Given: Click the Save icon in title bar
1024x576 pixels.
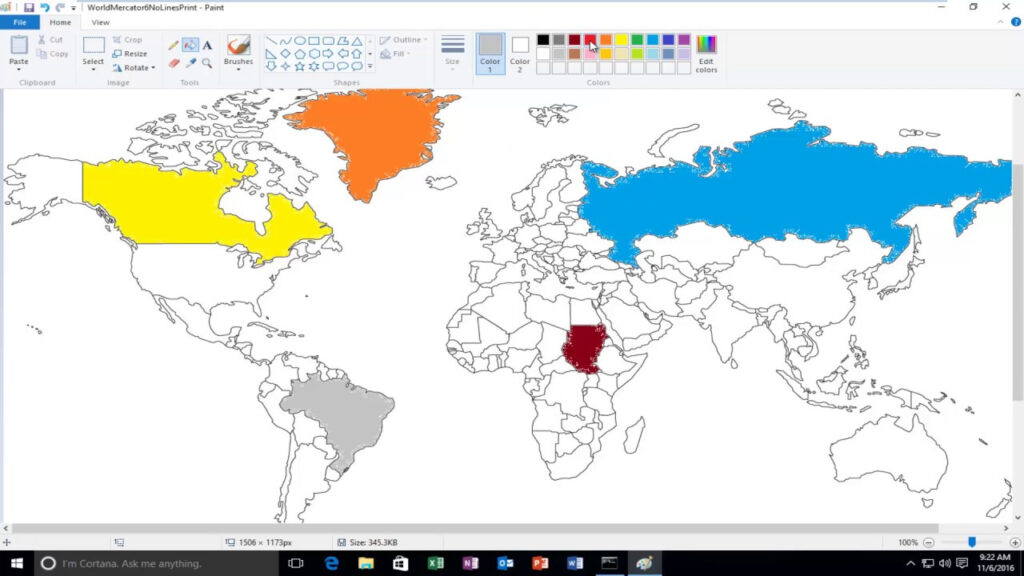Looking at the screenshot, I should (29, 7).
